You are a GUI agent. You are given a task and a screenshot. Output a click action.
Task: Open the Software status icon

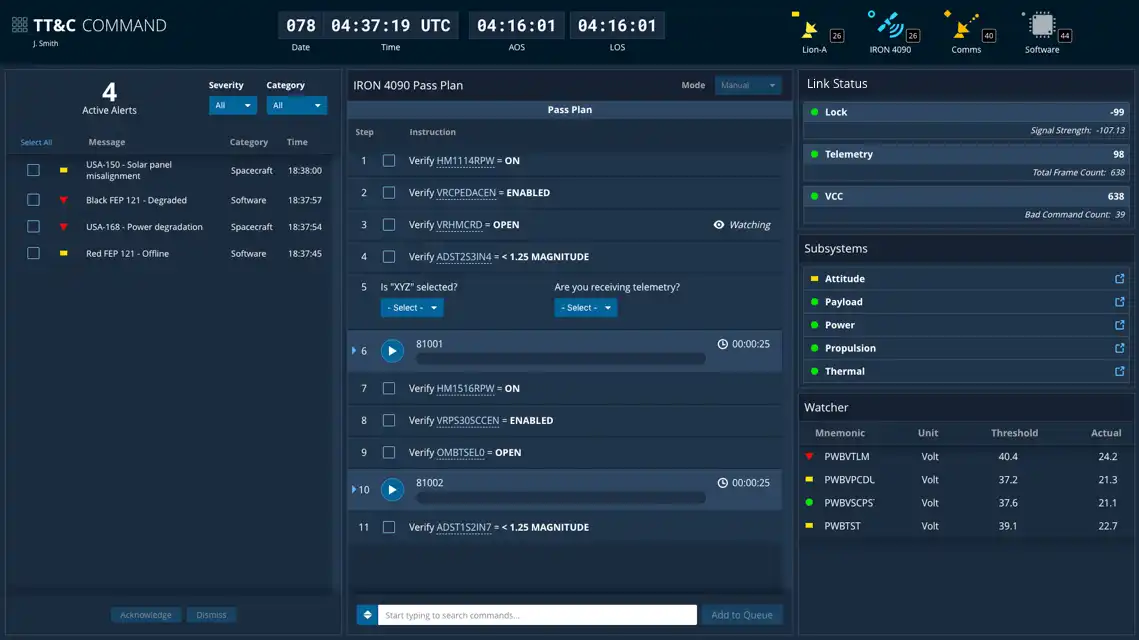pyautogui.click(x=1042, y=25)
